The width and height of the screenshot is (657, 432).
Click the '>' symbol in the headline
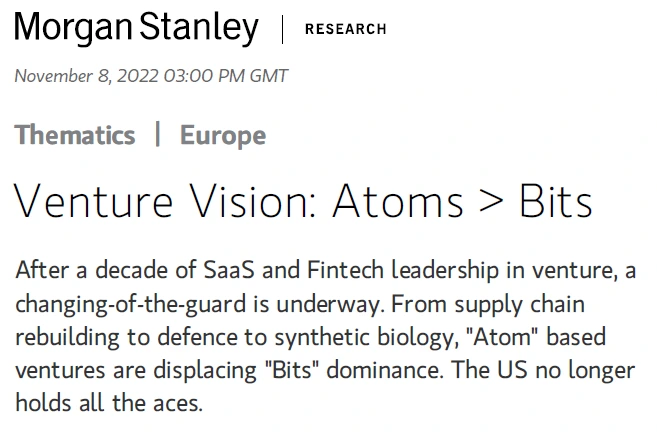click(491, 202)
